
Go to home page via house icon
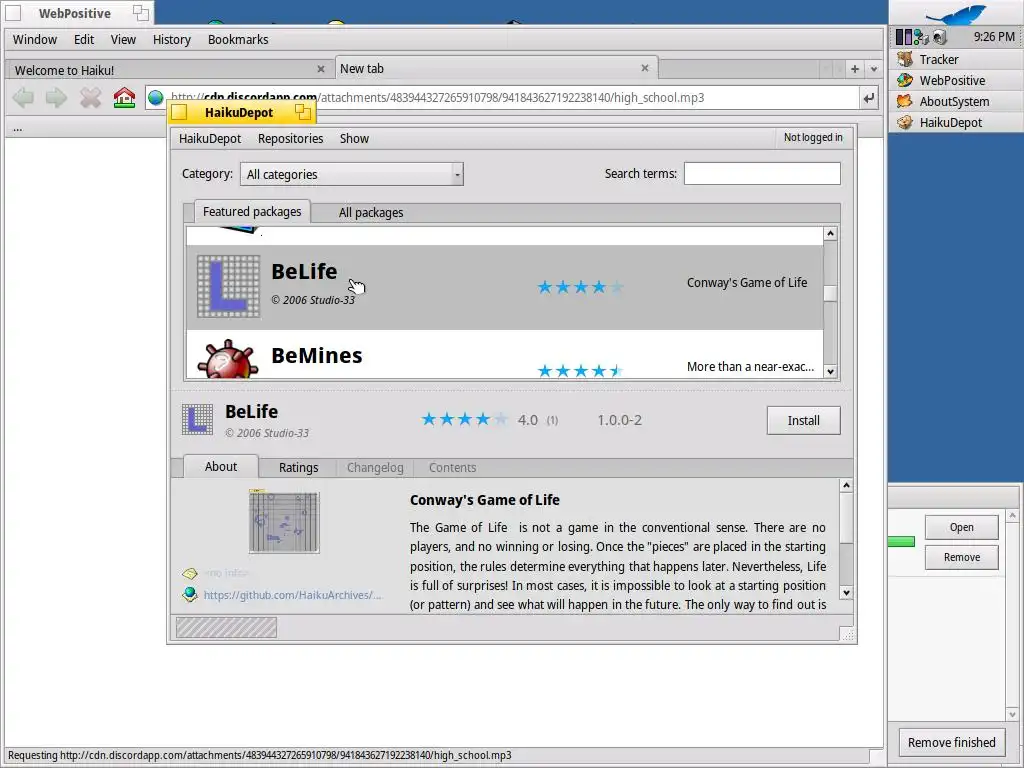pos(124,98)
